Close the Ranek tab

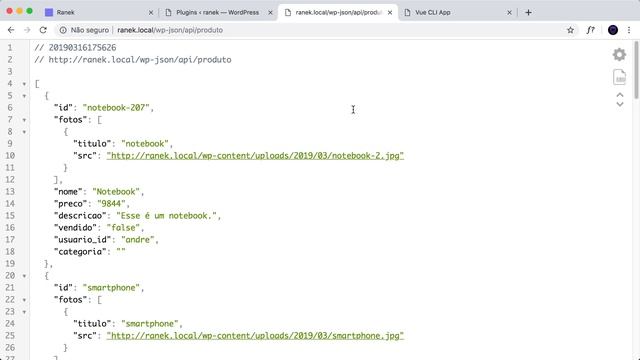(x=151, y=13)
